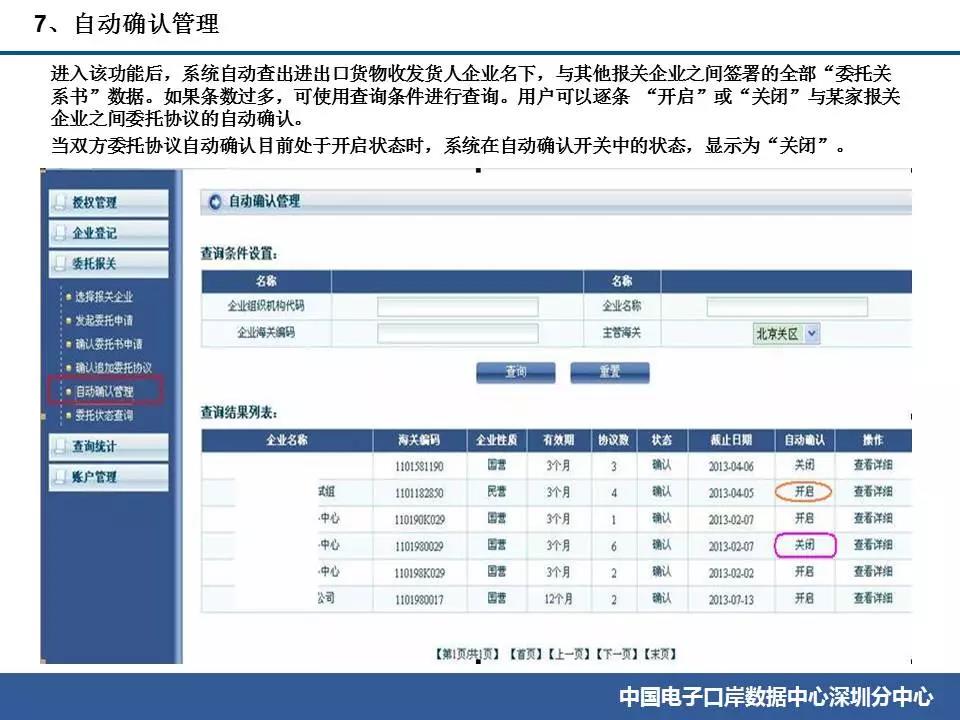Click the icon on the 授权管理 sidebar button
This screenshot has width=960, height=720.
[61, 202]
